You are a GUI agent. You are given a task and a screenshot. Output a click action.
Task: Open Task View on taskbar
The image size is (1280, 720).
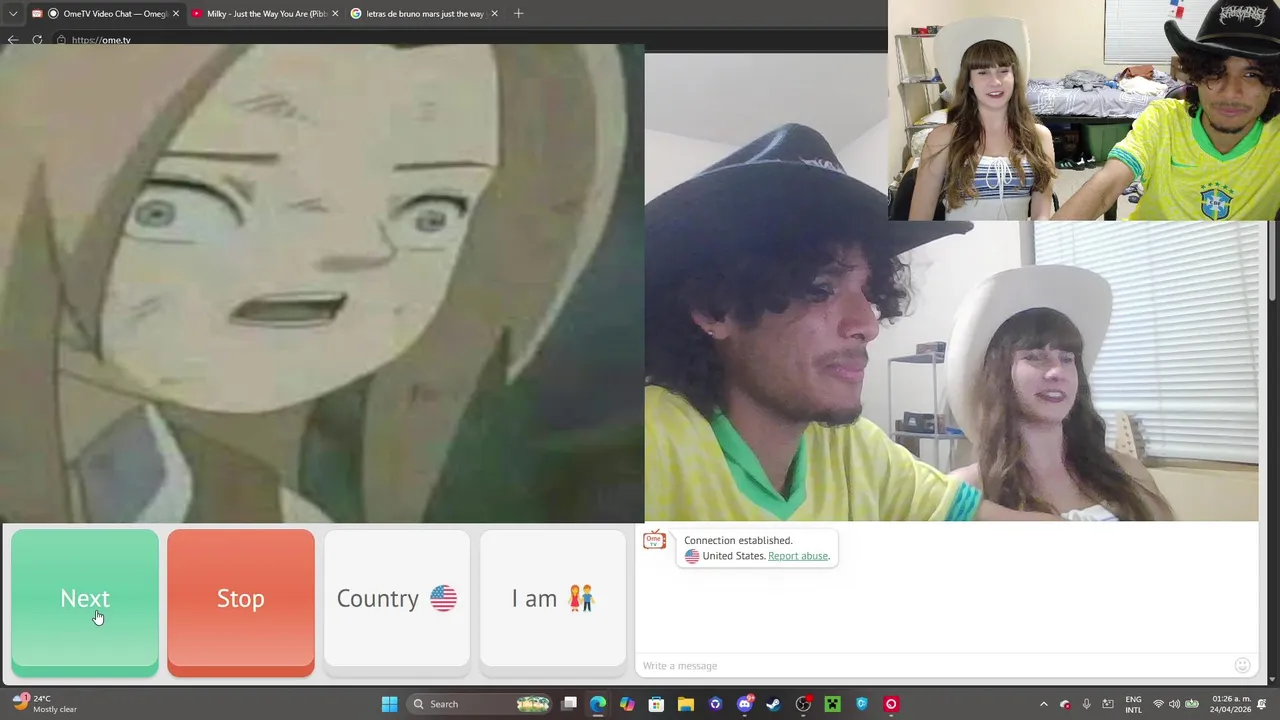(x=569, y=704)
